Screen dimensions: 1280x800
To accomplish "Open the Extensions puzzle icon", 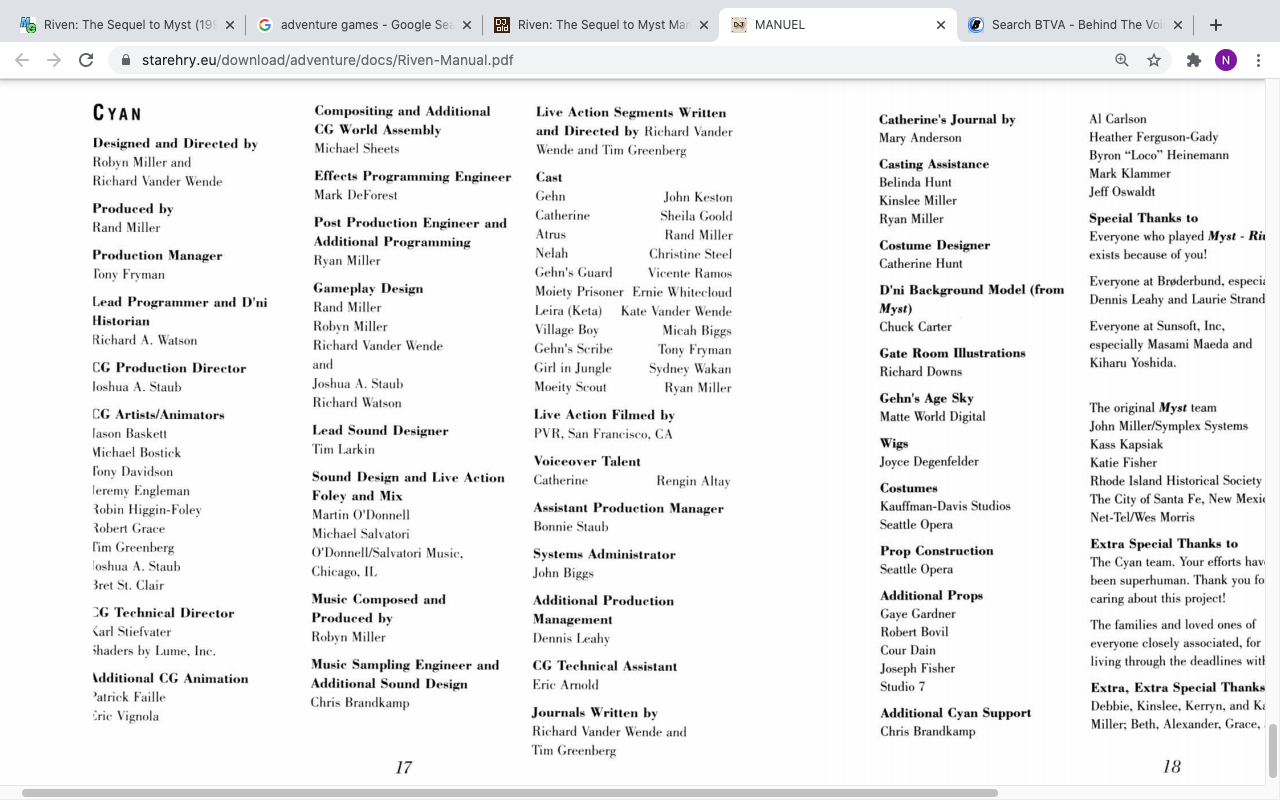I will point(1193,60).
